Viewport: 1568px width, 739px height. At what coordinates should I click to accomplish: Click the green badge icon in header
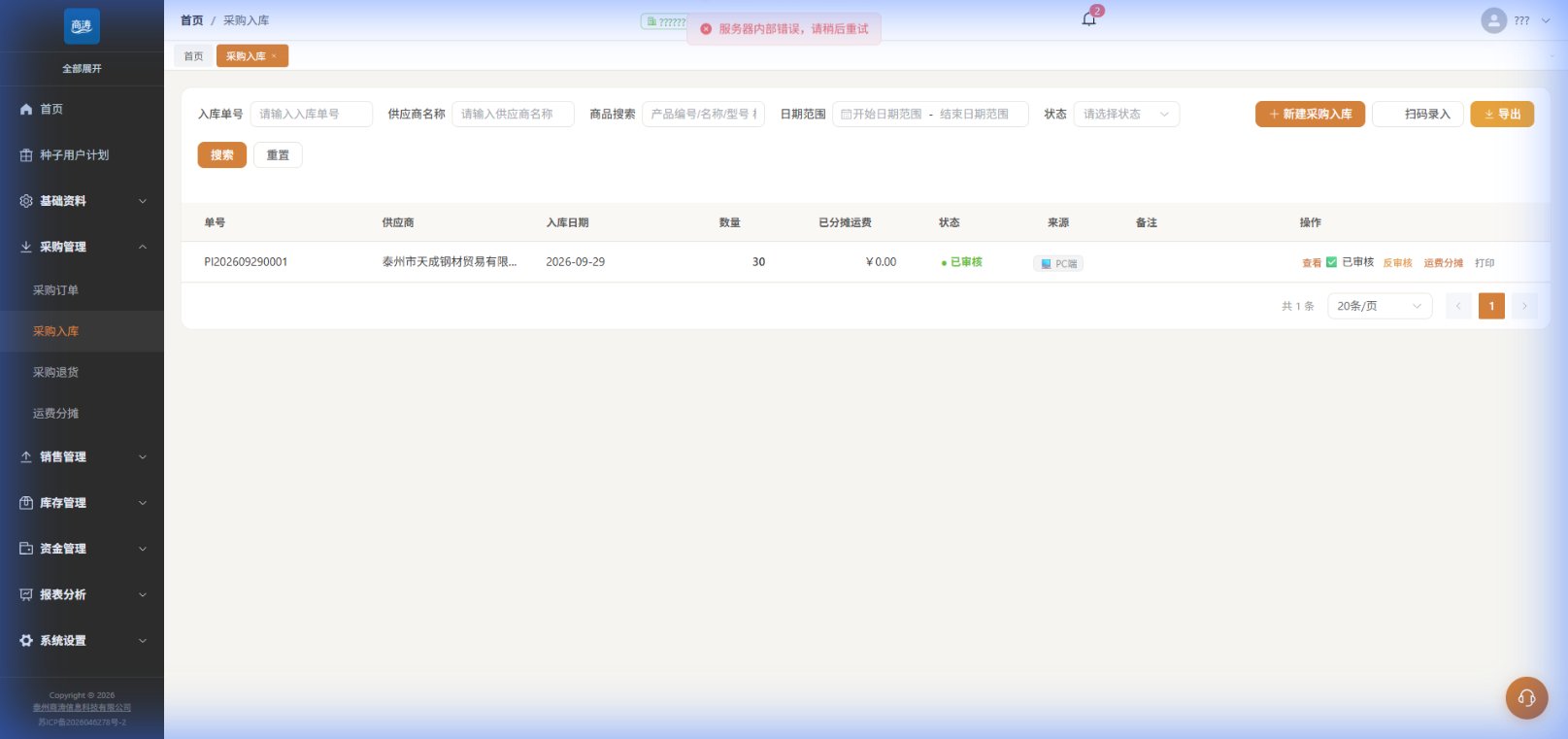point(652,21)
